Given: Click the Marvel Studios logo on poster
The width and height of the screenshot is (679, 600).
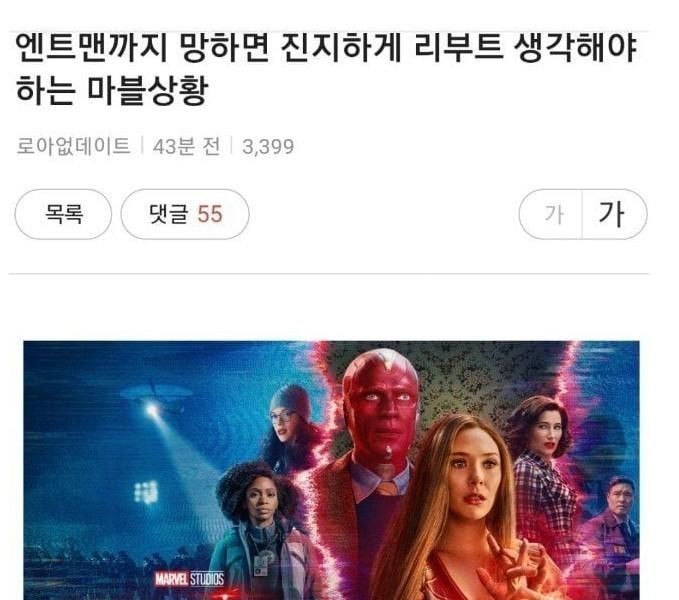Looking at the screenshot, I should click(190, 579).
